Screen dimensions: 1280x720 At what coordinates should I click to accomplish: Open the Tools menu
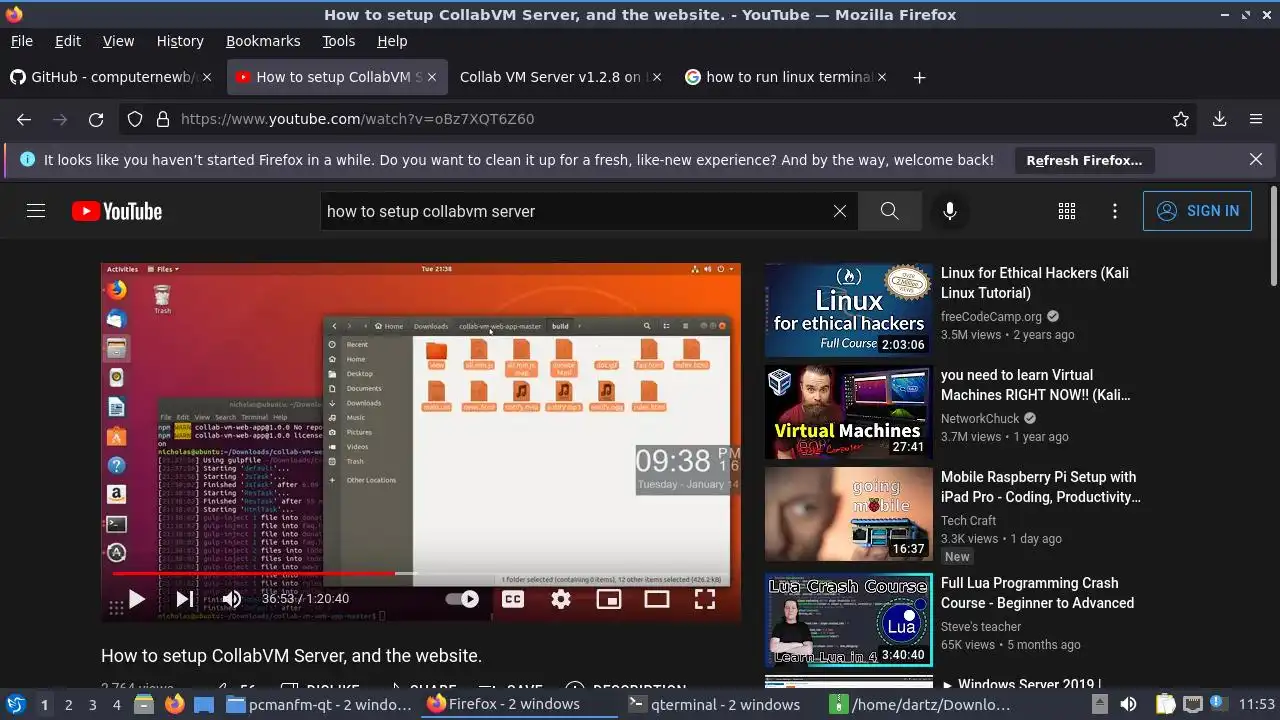click(x=338, y=41)
